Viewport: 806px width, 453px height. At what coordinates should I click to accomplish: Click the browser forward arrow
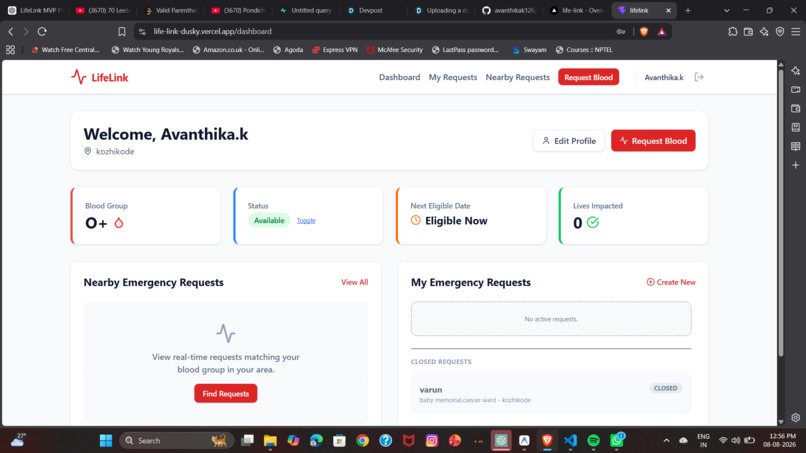tap(26, 31)
